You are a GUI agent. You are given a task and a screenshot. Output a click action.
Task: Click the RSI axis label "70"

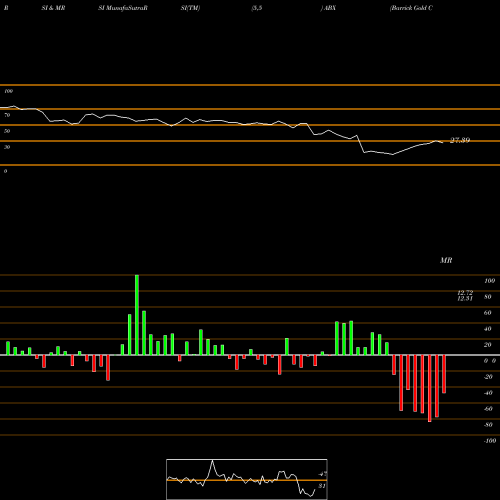tap(7, 115)
